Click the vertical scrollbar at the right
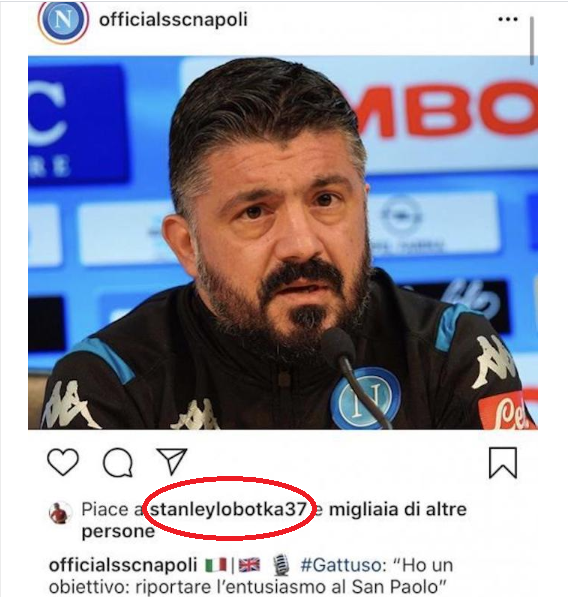The width and height of the screenshot is (568, 597). 532,41
